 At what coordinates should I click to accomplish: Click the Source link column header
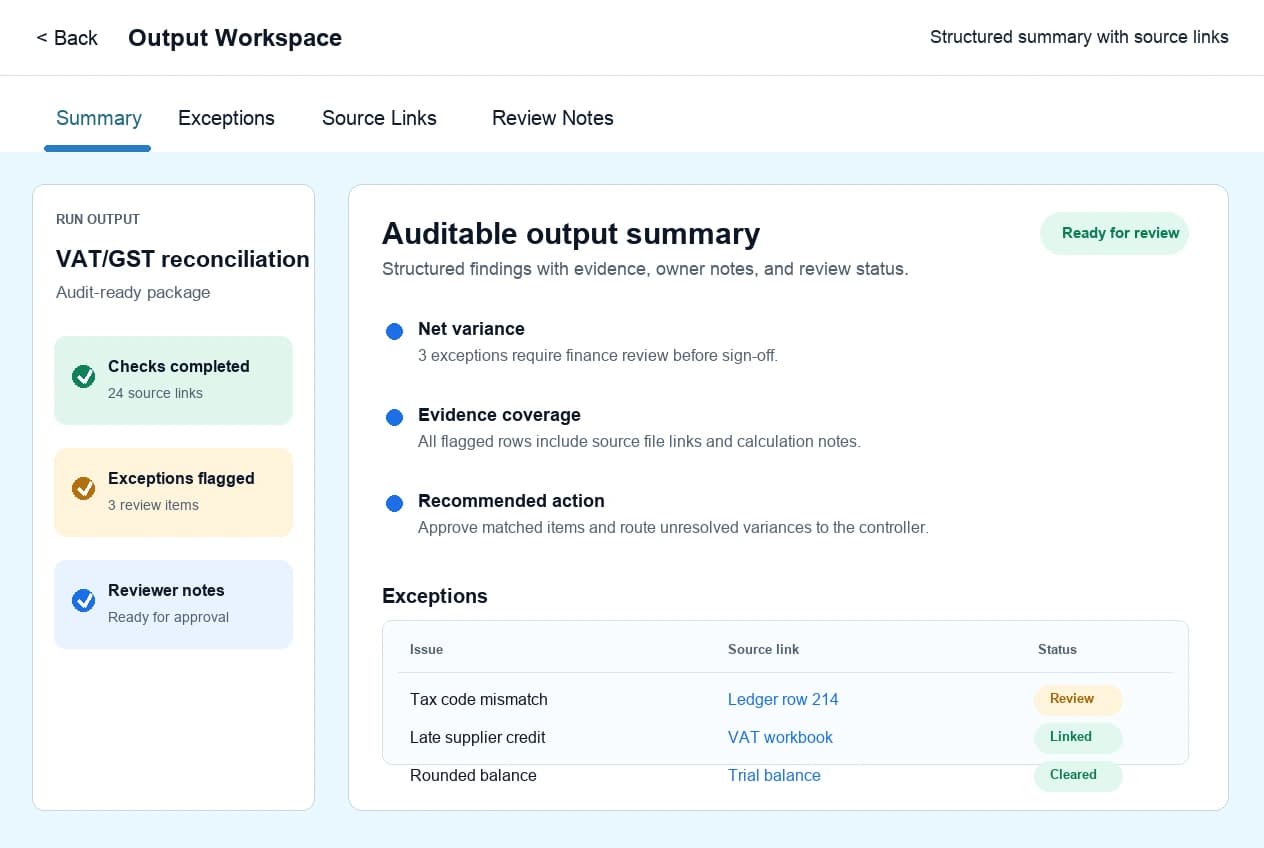(764, 649)
